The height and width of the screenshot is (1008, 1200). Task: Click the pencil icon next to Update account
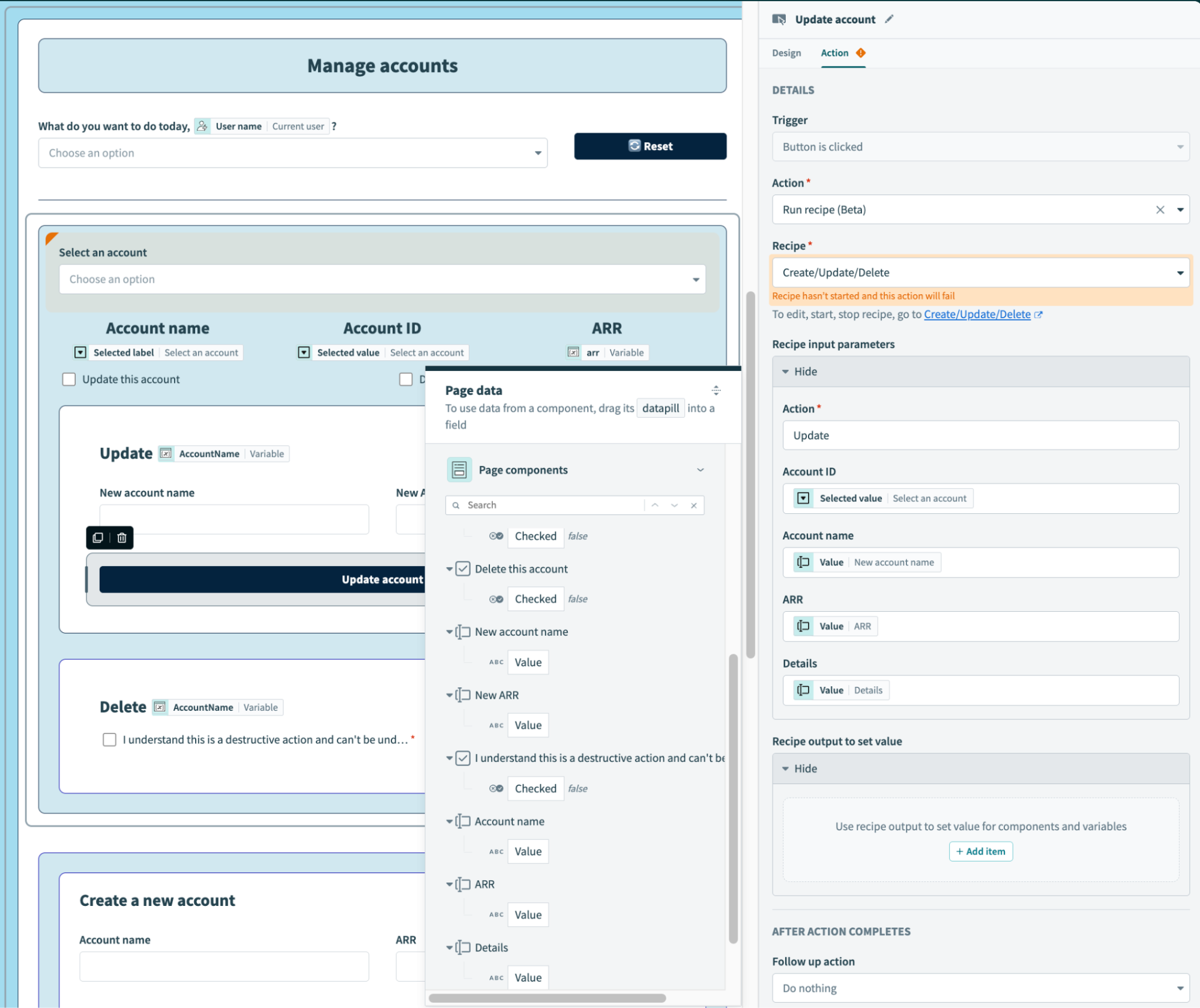(889, 19)
